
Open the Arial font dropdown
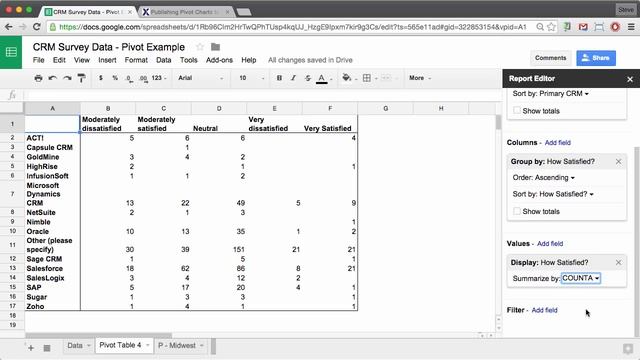pyautogui.click(x=201, y=78)
